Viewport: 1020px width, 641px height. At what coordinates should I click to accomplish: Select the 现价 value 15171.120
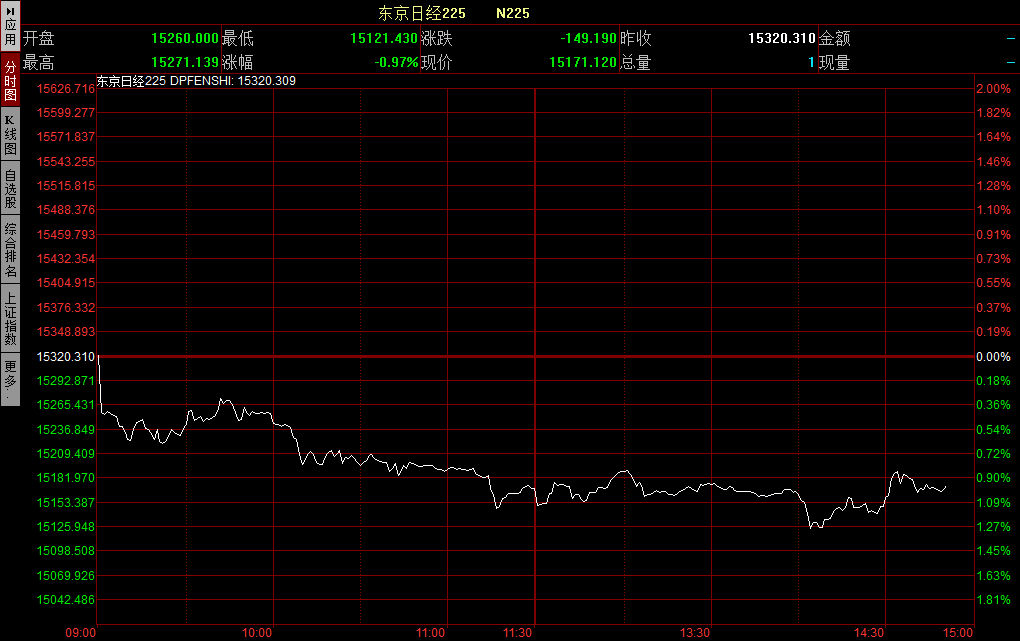click(x=583, y=63)
